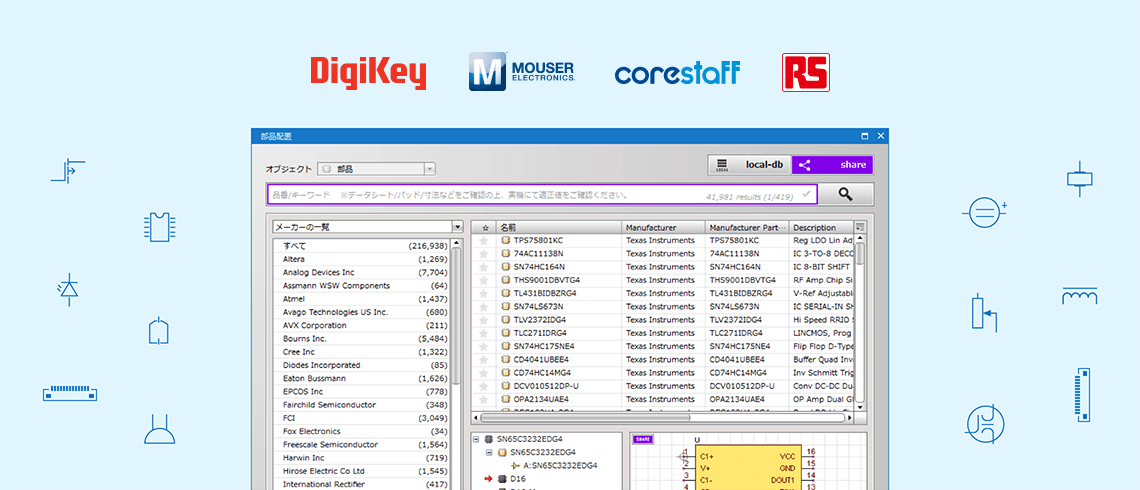The height and width of the screenshot is (490, 1140).
Task: Click the checkmark icon in search field
Action: [806, 194]
